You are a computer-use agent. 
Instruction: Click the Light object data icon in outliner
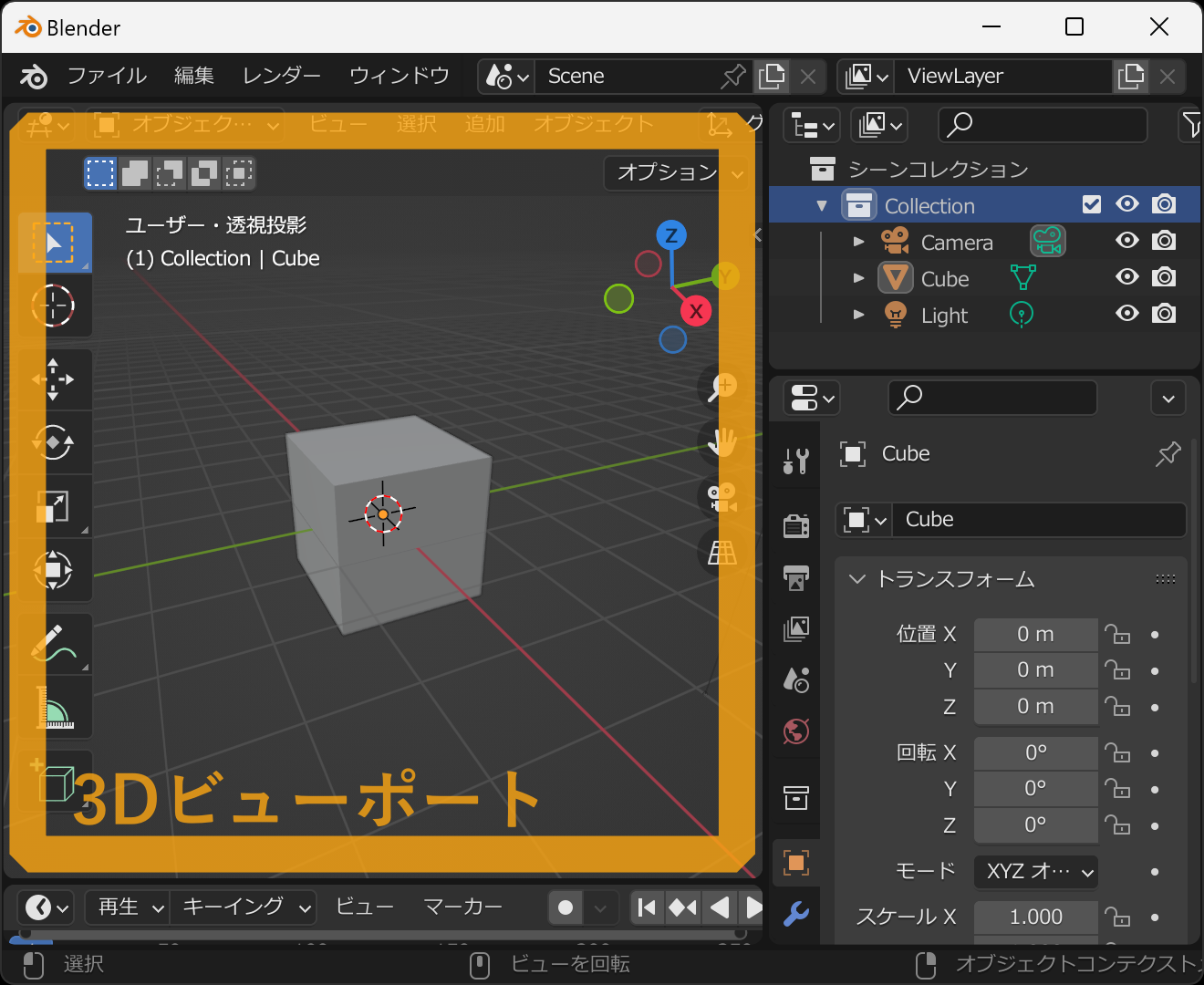1021,315
